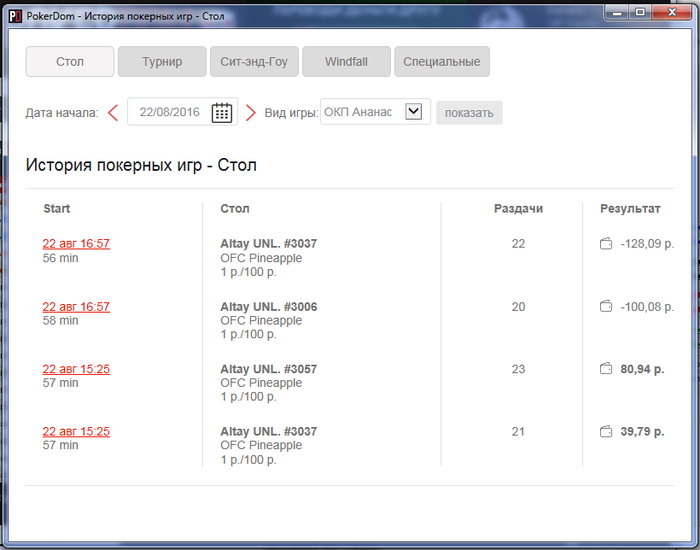Maximize the PokerDom history window
The image size is (700, 550).
pos(640,13)
